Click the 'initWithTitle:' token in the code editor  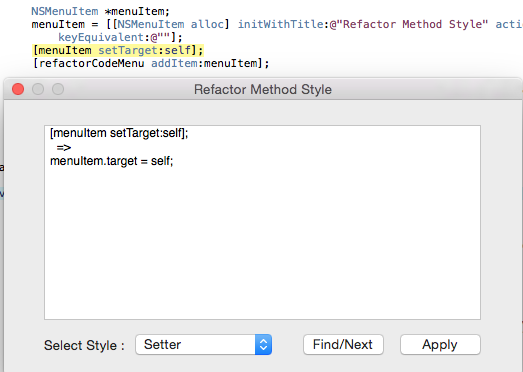[x=284, y=24]
